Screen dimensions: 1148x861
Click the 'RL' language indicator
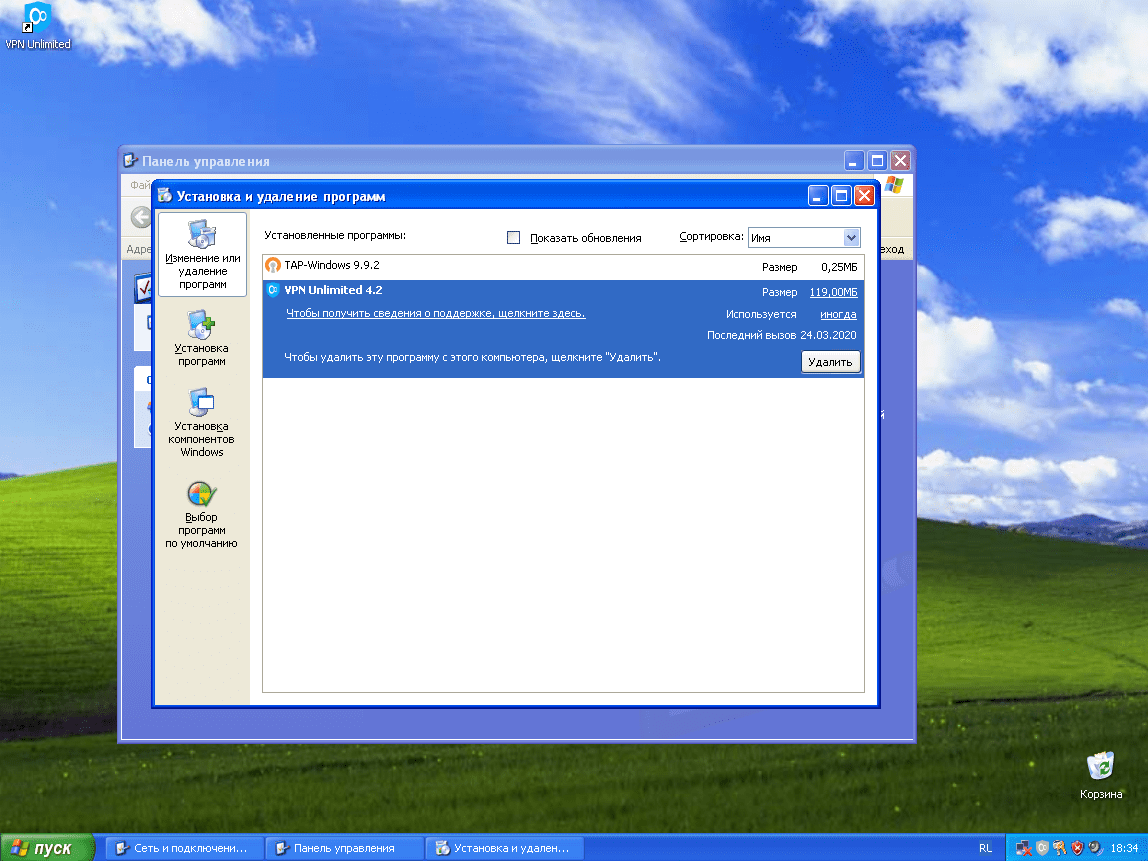click(x=987, y=847)
